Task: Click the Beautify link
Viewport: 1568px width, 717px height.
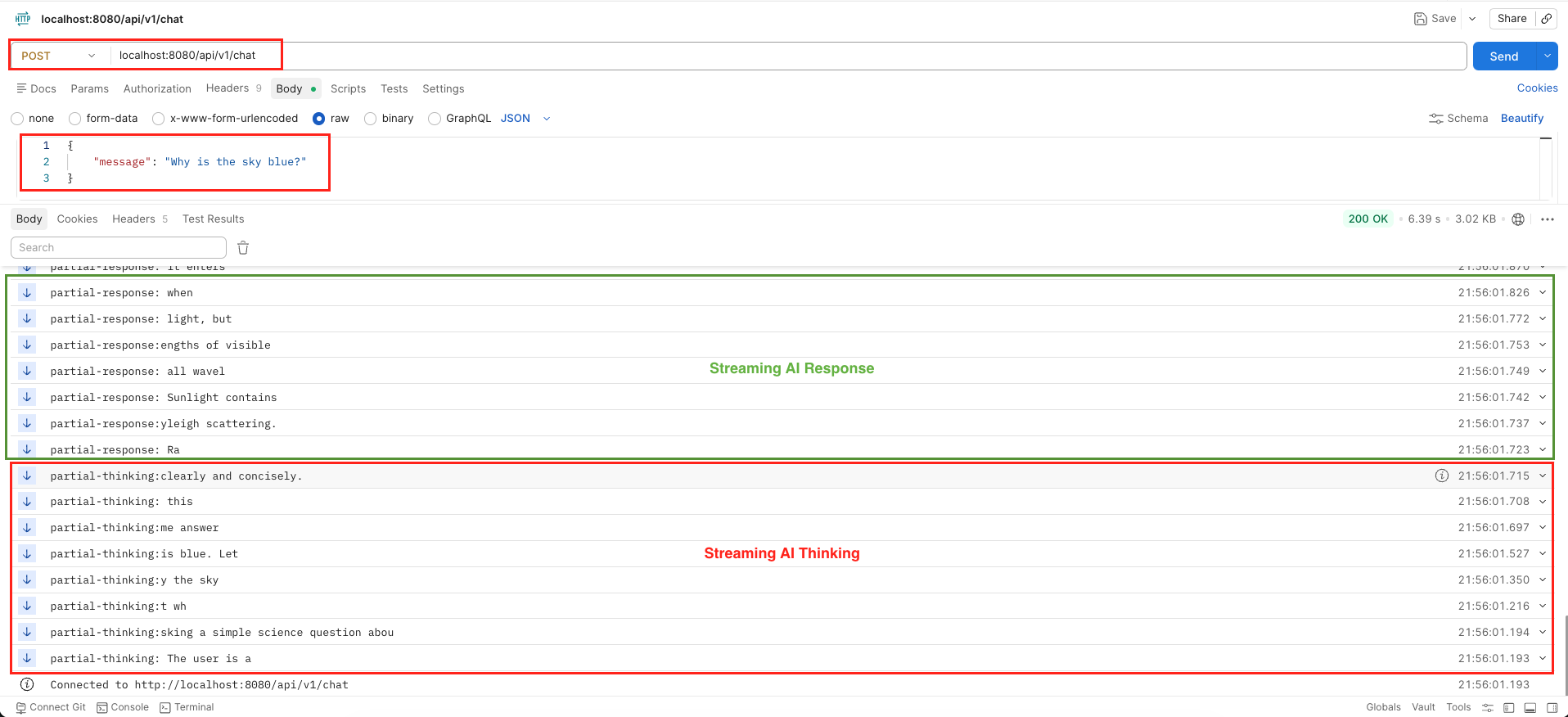Action: 1521,119
